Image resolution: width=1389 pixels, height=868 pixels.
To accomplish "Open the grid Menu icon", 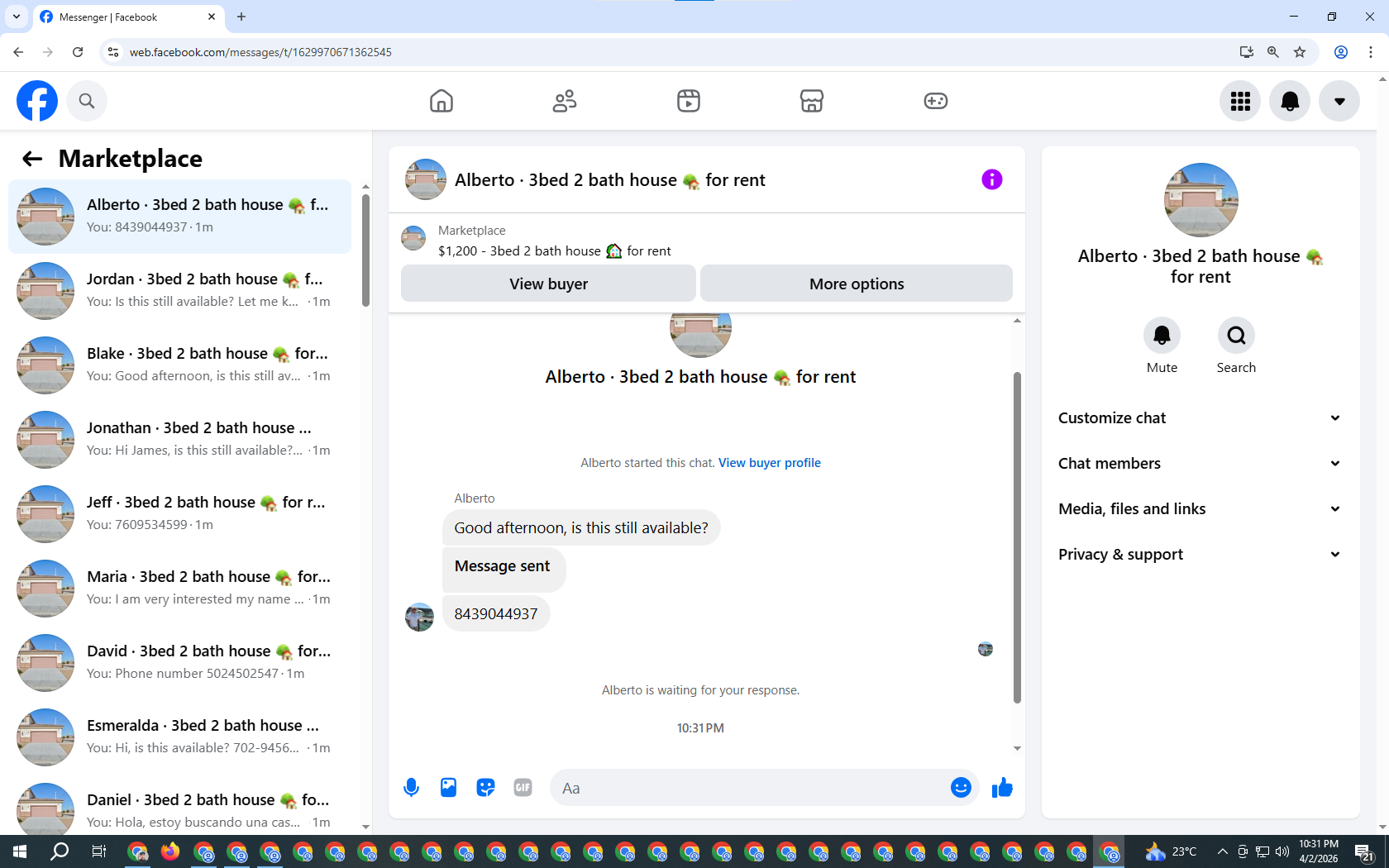I will pos(1240,101).
